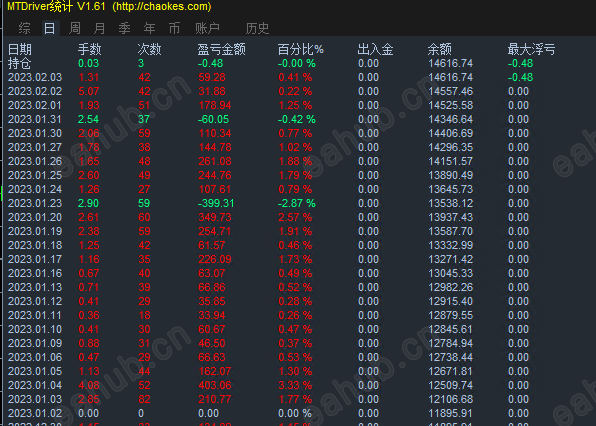
Task: Click the 14557.46 balance value
Action: point(451,92)
